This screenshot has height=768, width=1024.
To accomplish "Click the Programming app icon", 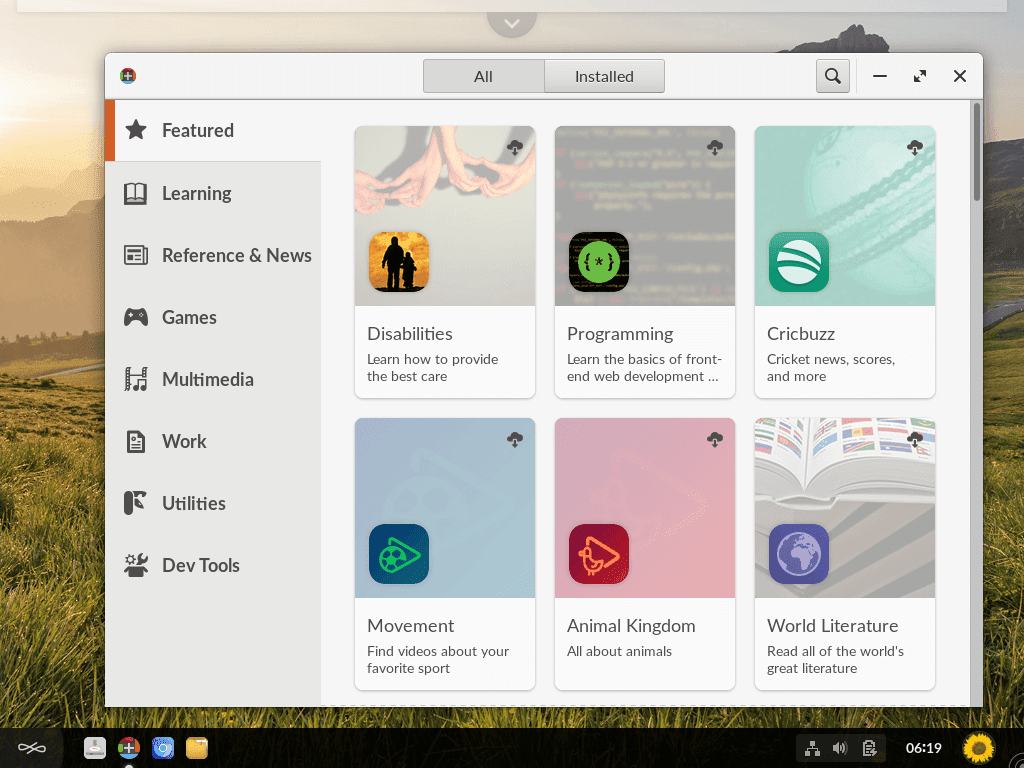I will tap(599, 262).
